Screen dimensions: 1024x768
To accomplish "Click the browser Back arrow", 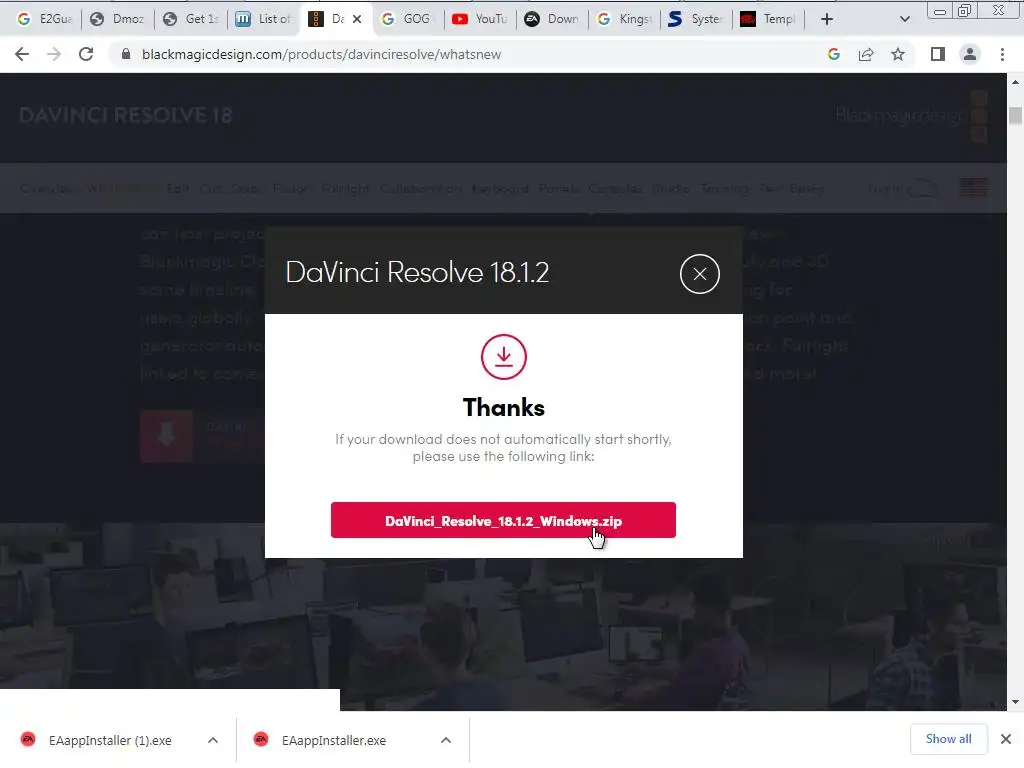I will coord(22,54).
